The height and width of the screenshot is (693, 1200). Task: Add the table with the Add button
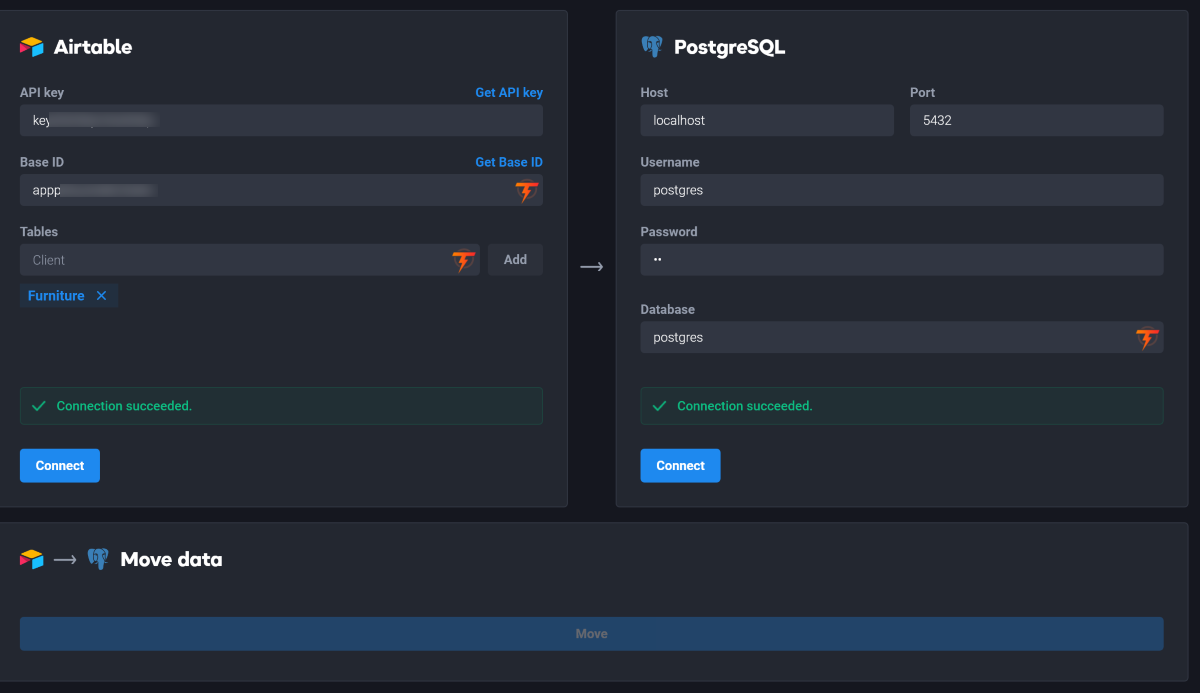(x=515, y=260)
